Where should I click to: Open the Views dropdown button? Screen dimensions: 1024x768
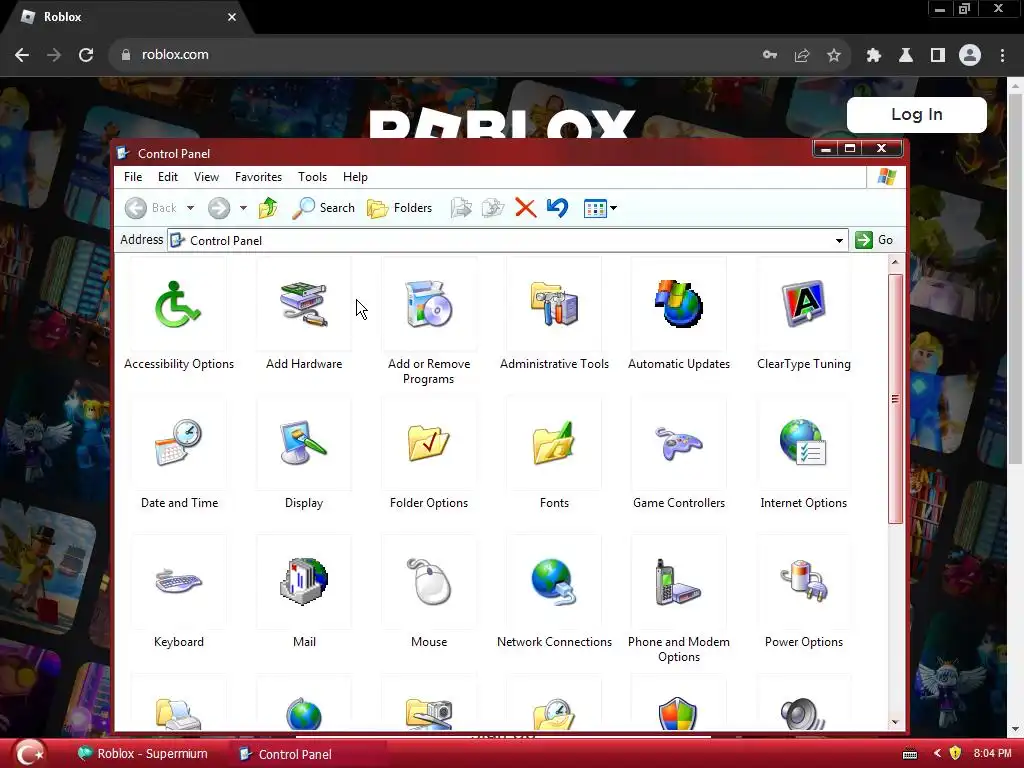click(x=600, y=208)
